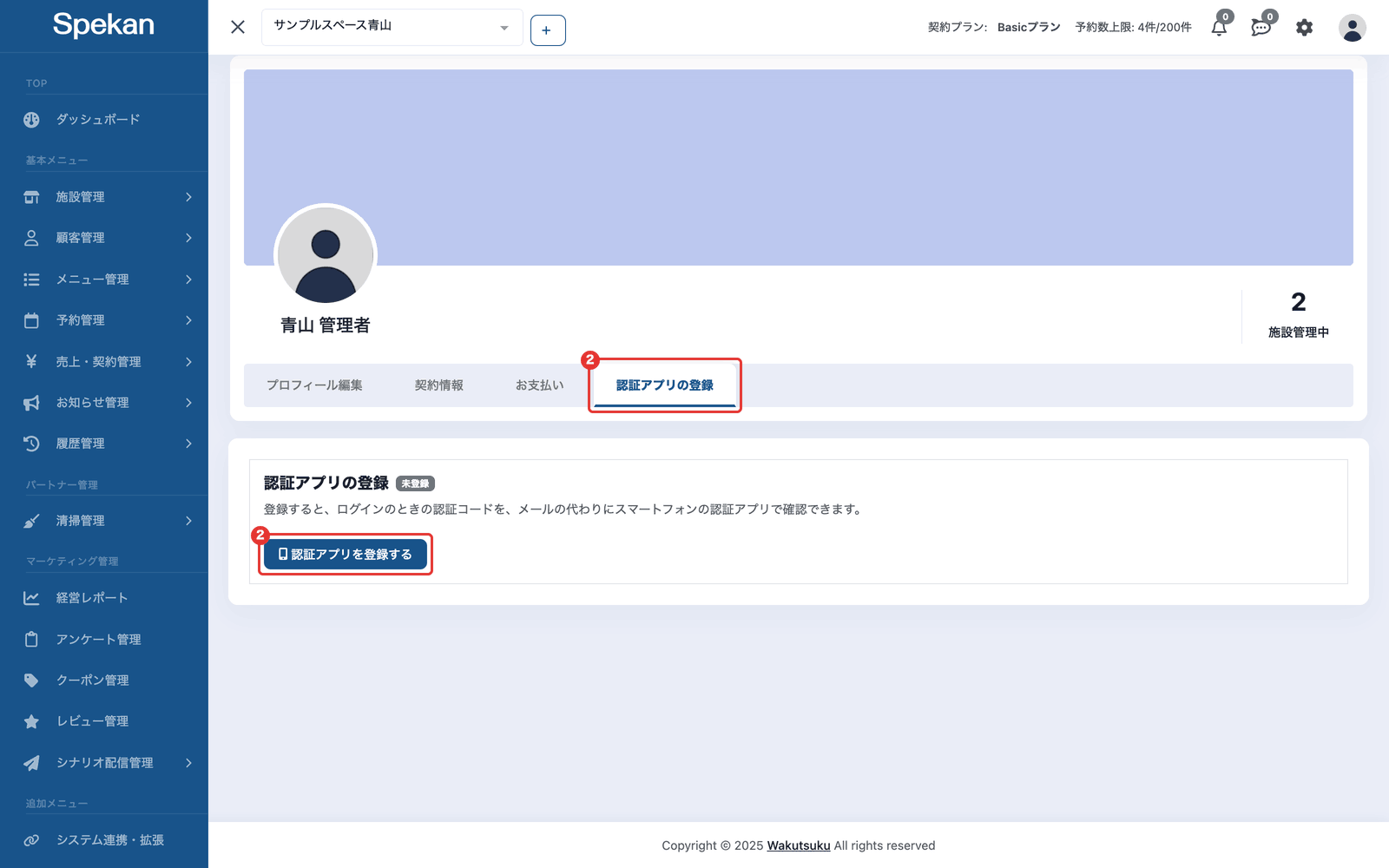Close the sidebar with the X icon
1389x868 pixels.
point(238,27)
